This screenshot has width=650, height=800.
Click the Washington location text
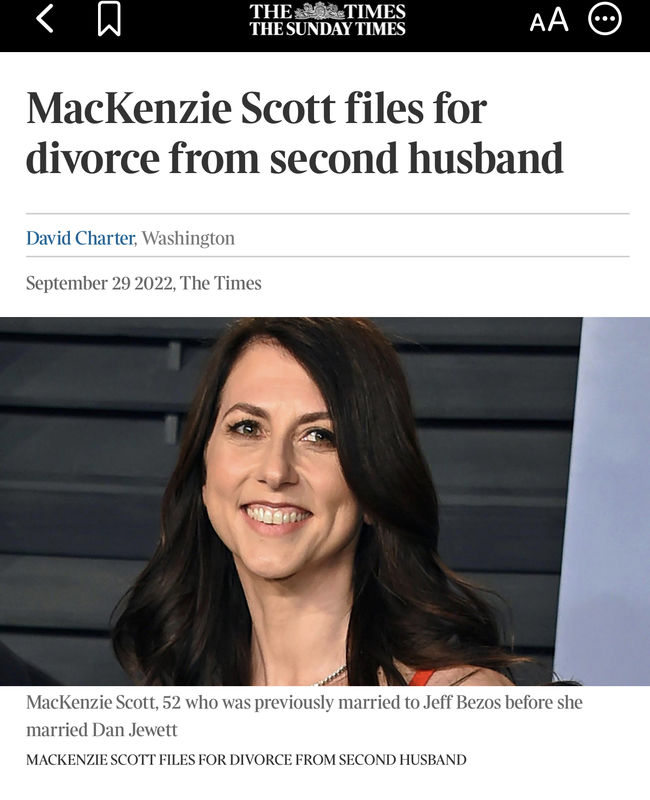point(188,238)
